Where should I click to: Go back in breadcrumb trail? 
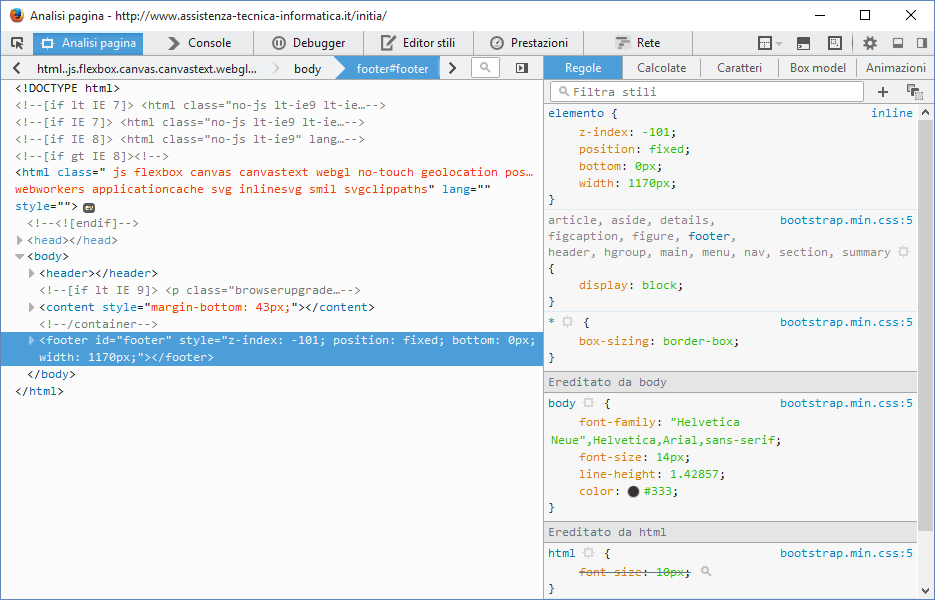pos(17,68)
